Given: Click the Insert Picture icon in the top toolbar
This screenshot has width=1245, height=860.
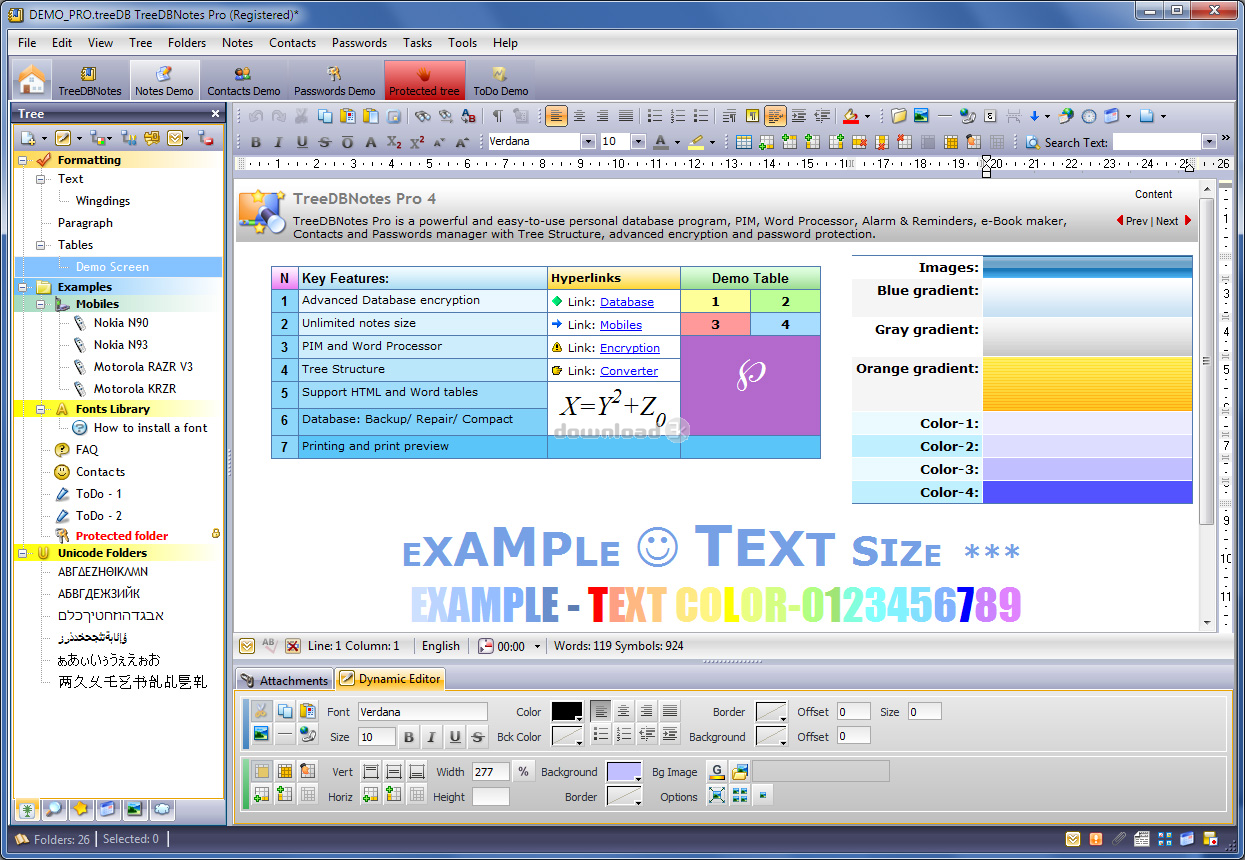Looking at the screenshot, I should point(921,116).
